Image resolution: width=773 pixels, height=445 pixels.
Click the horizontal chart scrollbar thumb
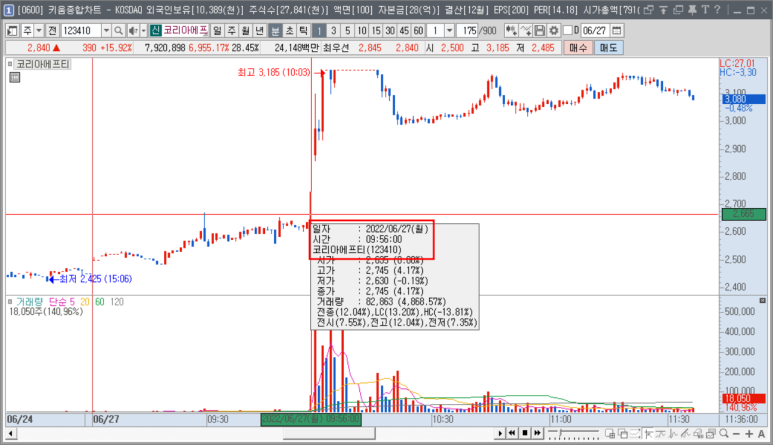[x=328, y=434]
